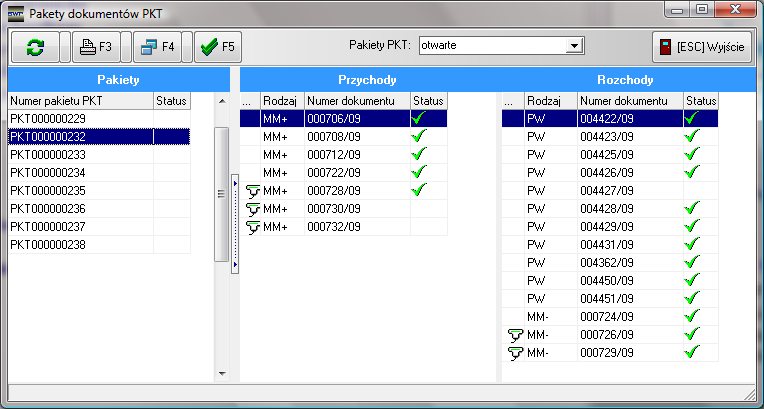The image size is (764, 409).
Task: Click Rodzaj column header in Przychody
Action: tap(281, 100)
